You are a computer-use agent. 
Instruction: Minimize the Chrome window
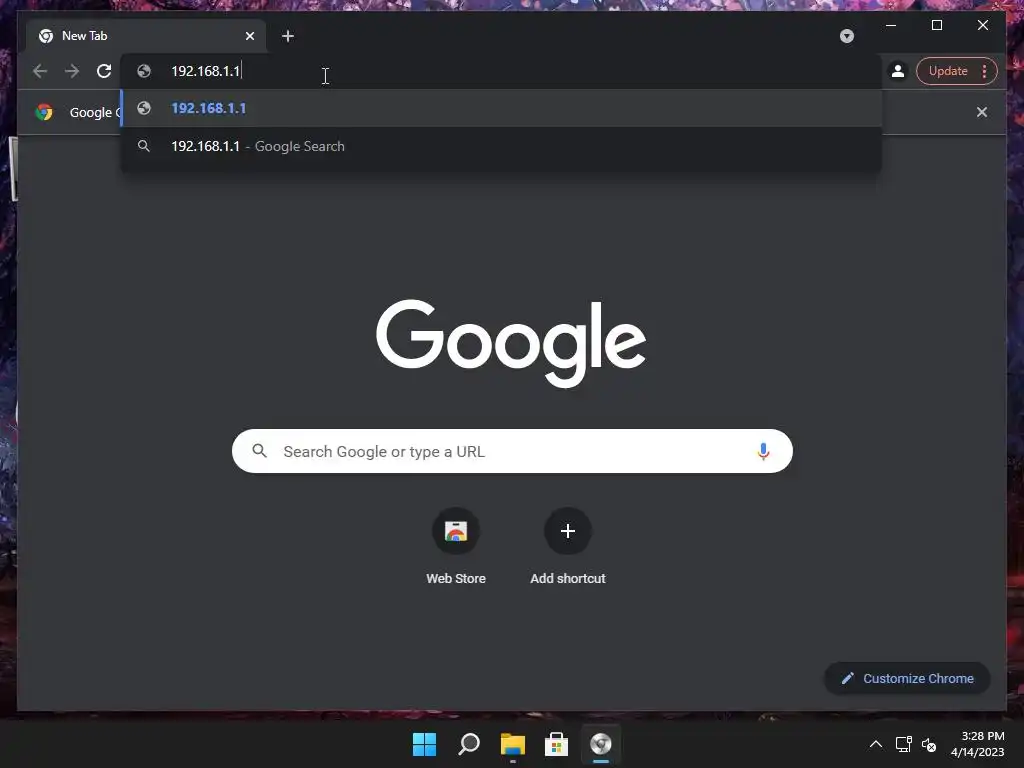(891, 25)
